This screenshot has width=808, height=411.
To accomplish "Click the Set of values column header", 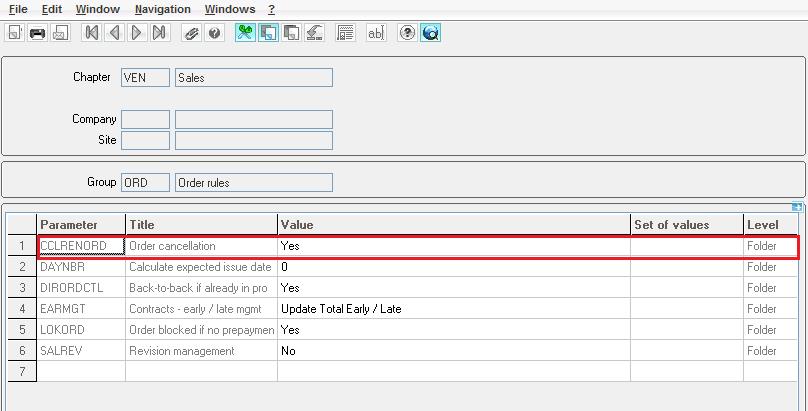I will coord(687,225).
